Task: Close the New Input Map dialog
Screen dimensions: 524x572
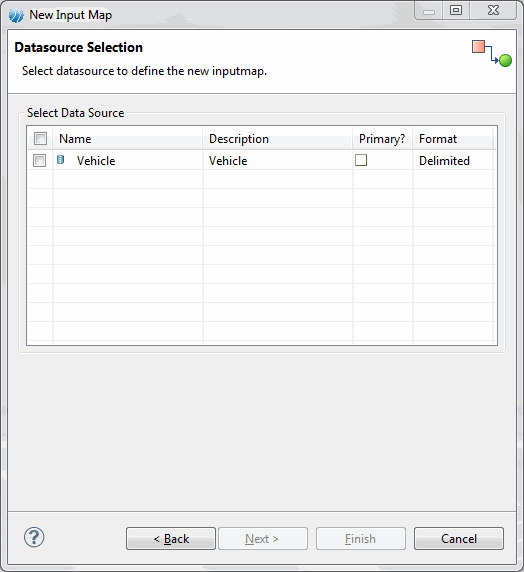Action: 493,10
